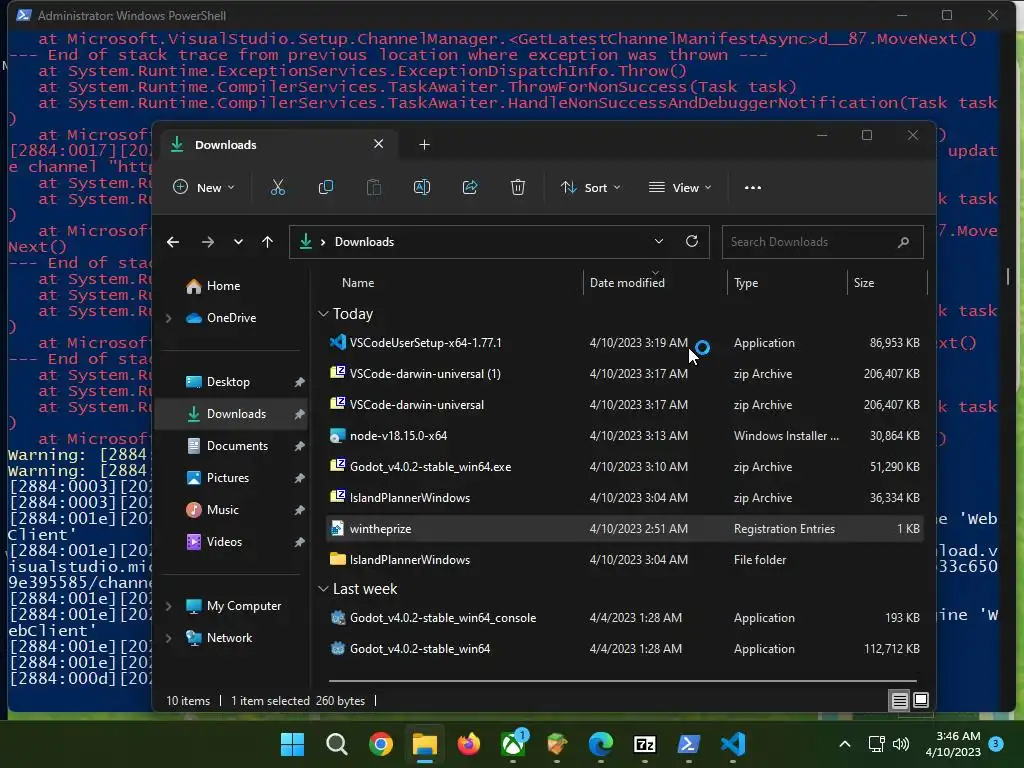Open Desktop in navigation pane
Image resolution: width=1024 pixels, height=768 pixels.
click(228, 382)
